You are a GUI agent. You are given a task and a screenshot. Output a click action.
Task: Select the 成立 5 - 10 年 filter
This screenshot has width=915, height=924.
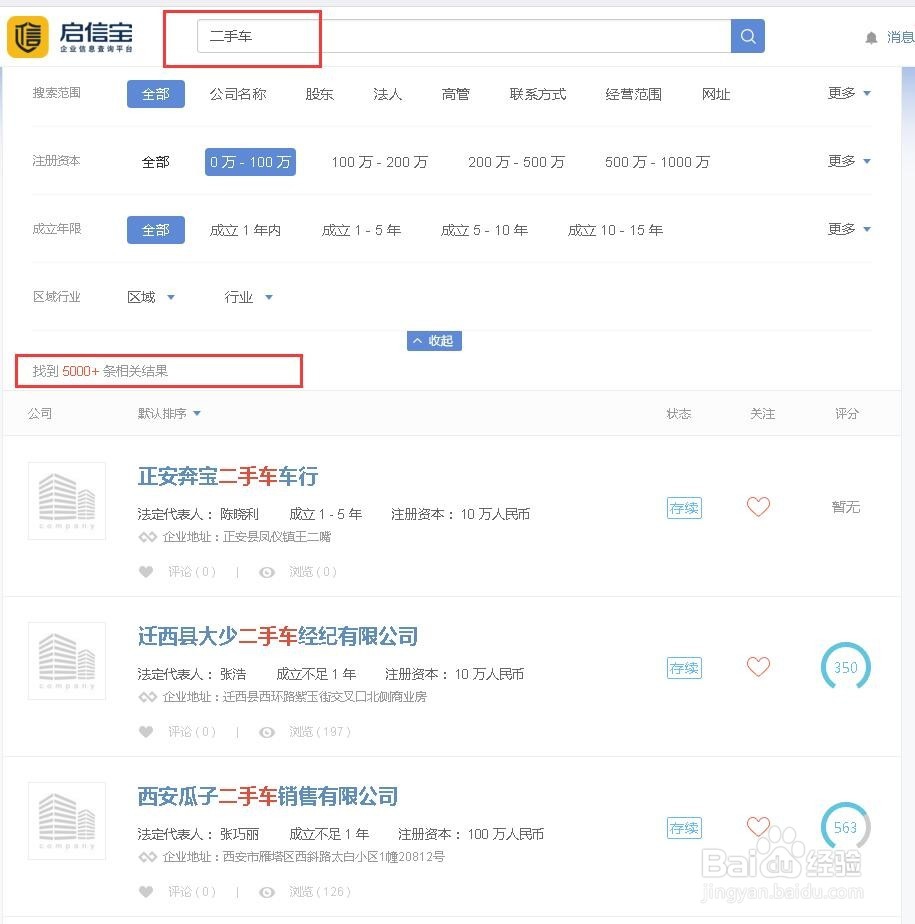[x=485, y=229]
